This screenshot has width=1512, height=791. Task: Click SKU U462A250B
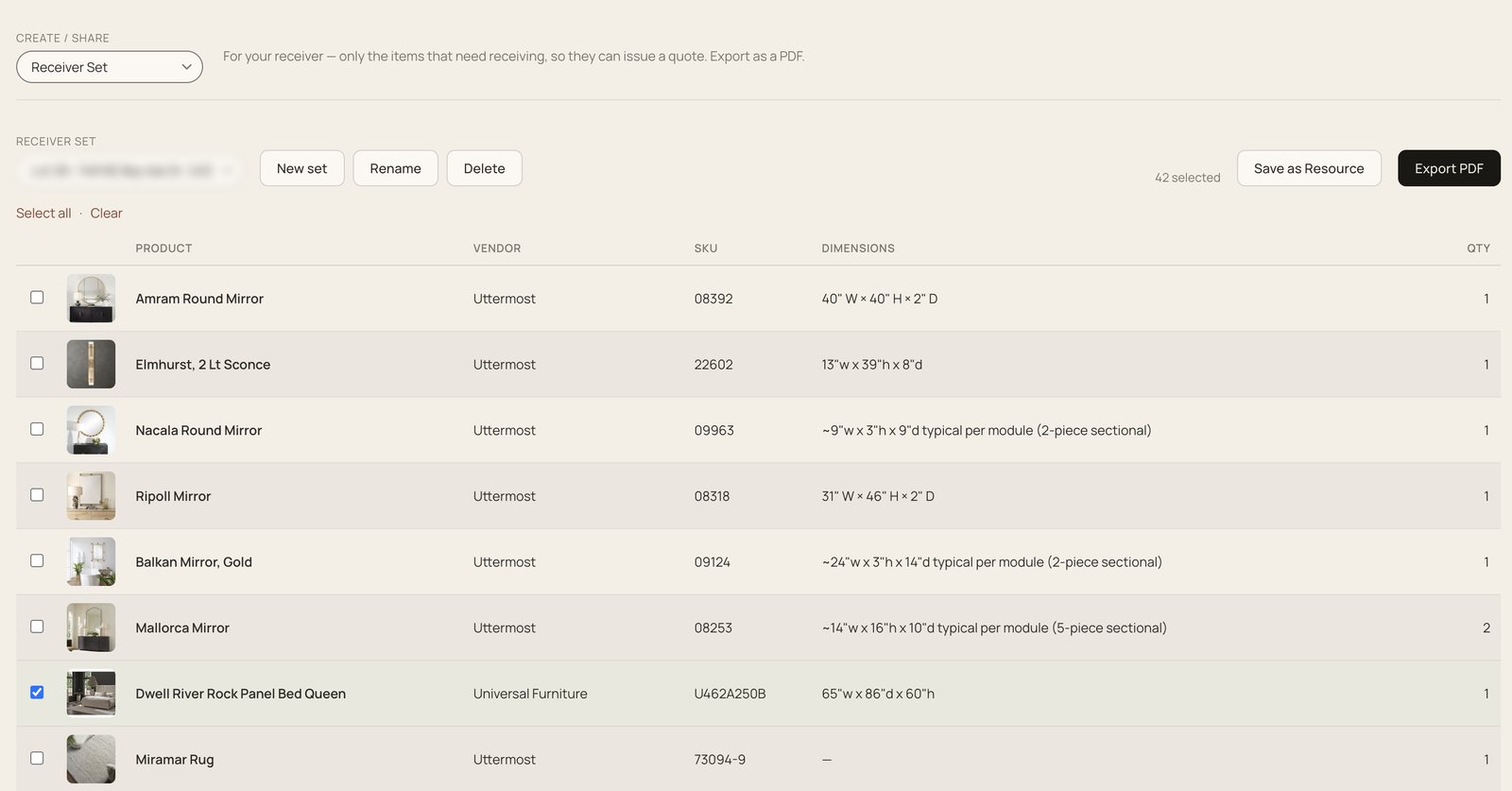coord(730,694)
